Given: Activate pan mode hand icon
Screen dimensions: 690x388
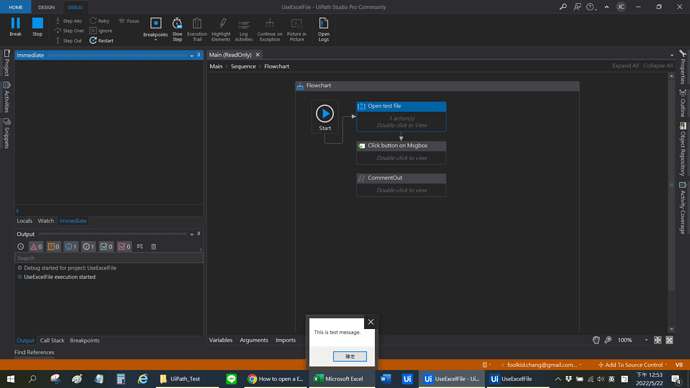Looking at the screenshot, I should 596,340.
